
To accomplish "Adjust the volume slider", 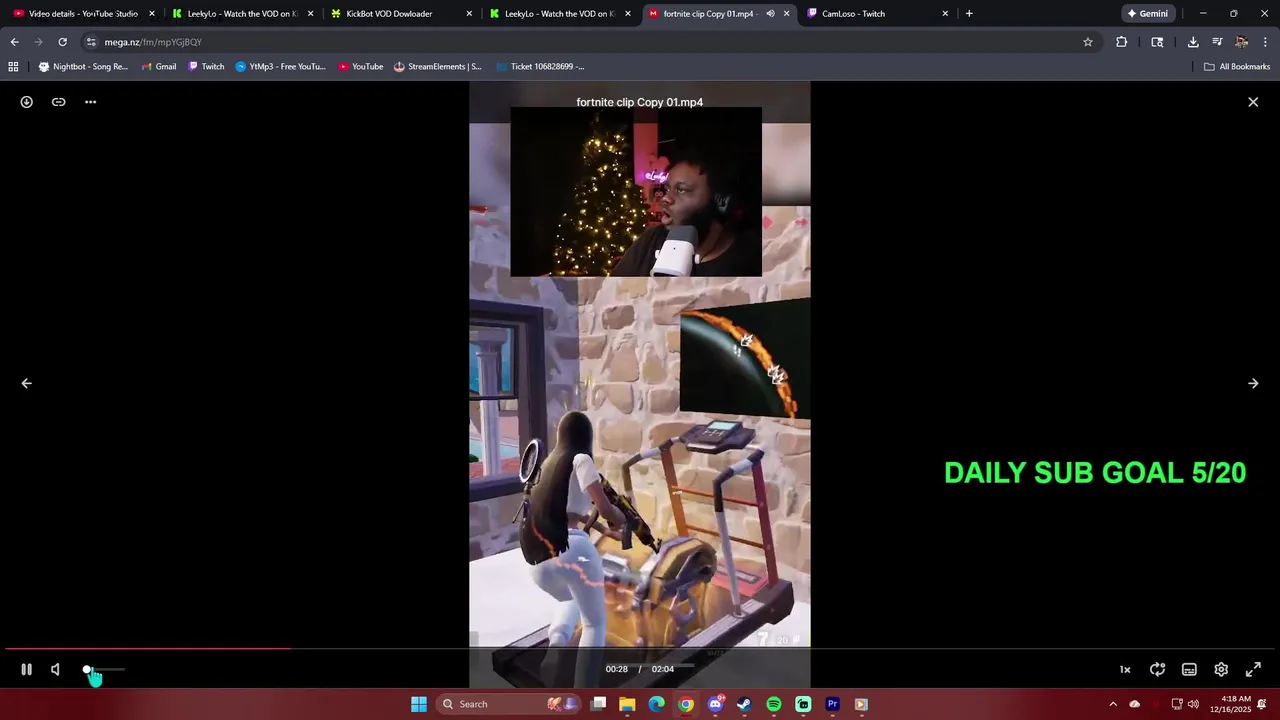I will 105,670.
